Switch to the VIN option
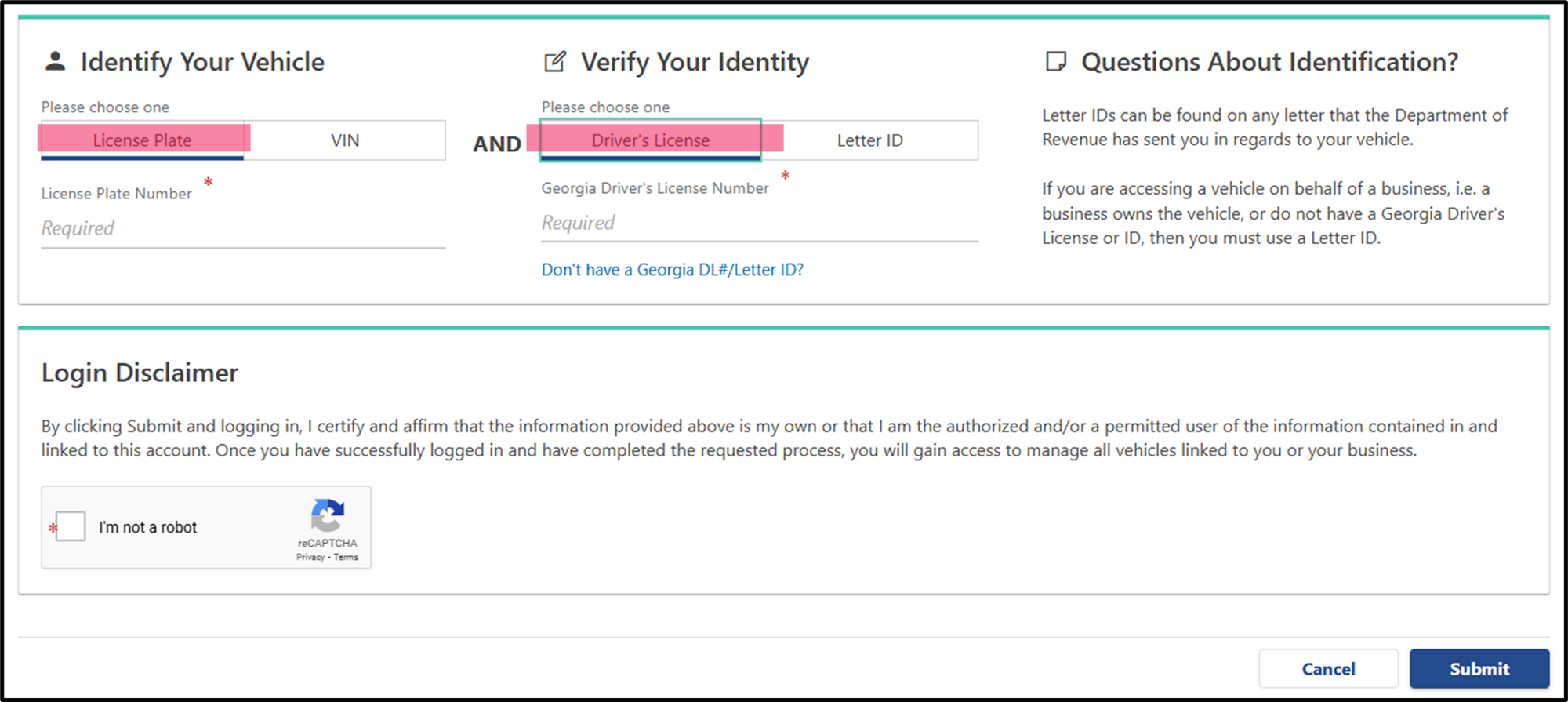 345,140
